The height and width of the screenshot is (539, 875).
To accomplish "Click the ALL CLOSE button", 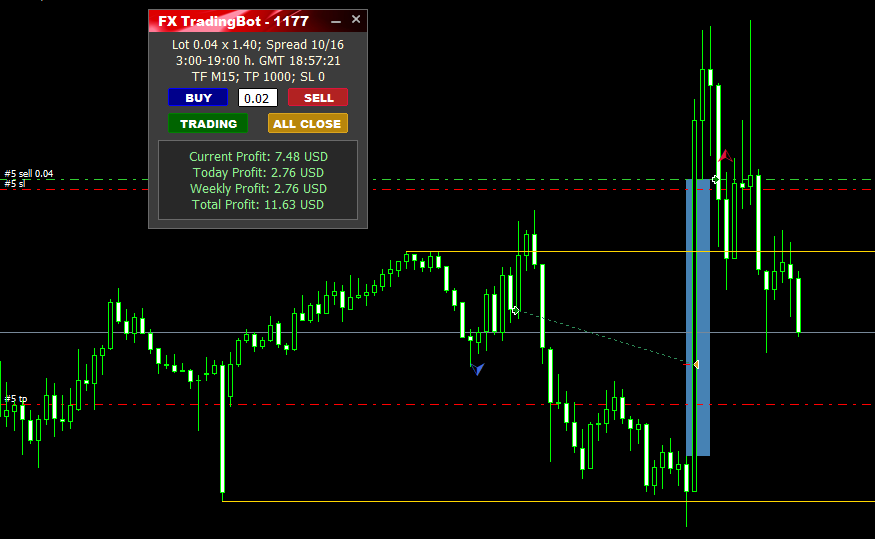I will click(x=307, y=123).
